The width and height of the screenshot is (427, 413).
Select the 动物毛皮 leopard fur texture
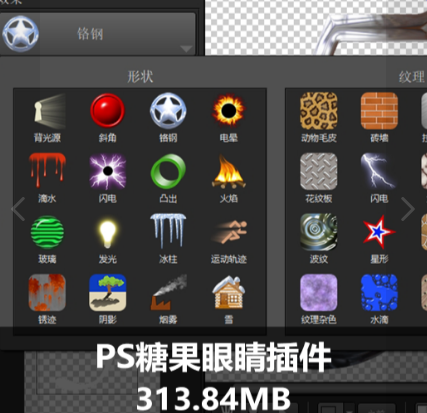319,111
